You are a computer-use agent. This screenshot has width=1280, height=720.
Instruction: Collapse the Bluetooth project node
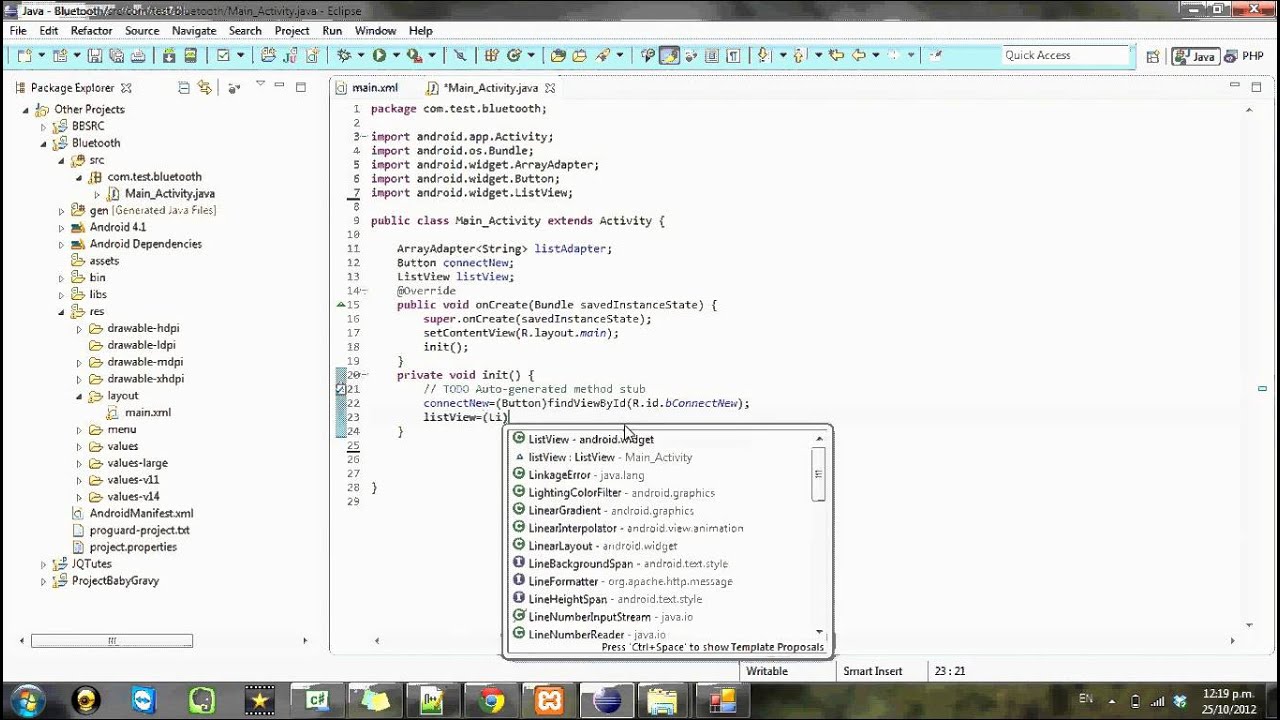[x=44, y=144]
